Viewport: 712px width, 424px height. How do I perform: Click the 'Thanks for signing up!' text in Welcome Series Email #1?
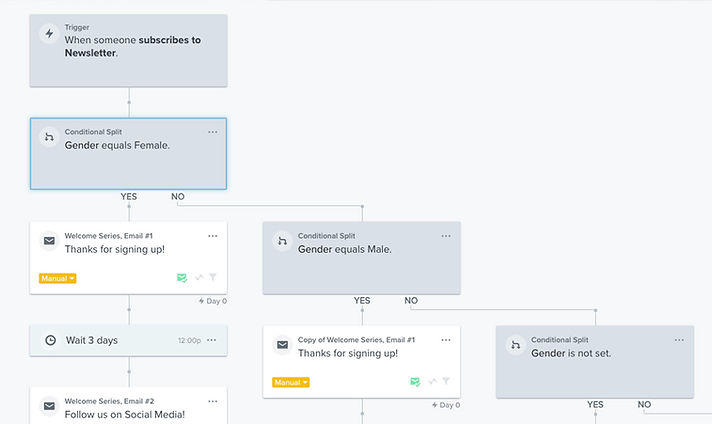pyautogui.click(x=114, y=249)
